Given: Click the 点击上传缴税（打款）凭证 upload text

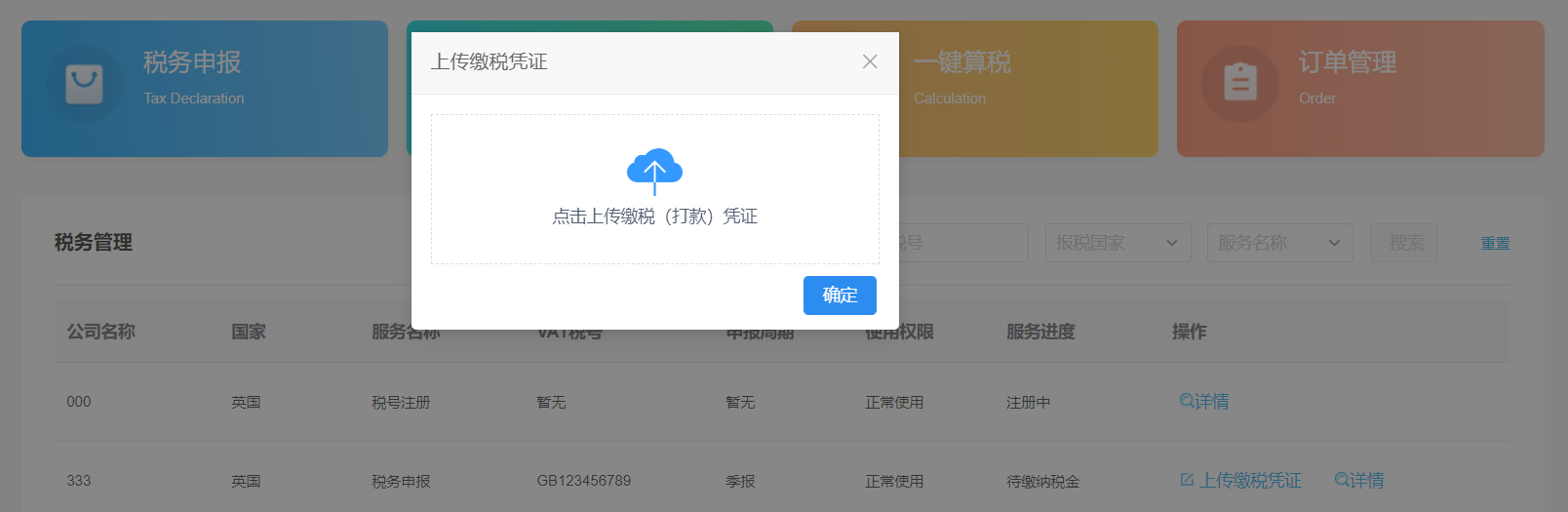Looking at the screenshot, I should coord(654,217).
